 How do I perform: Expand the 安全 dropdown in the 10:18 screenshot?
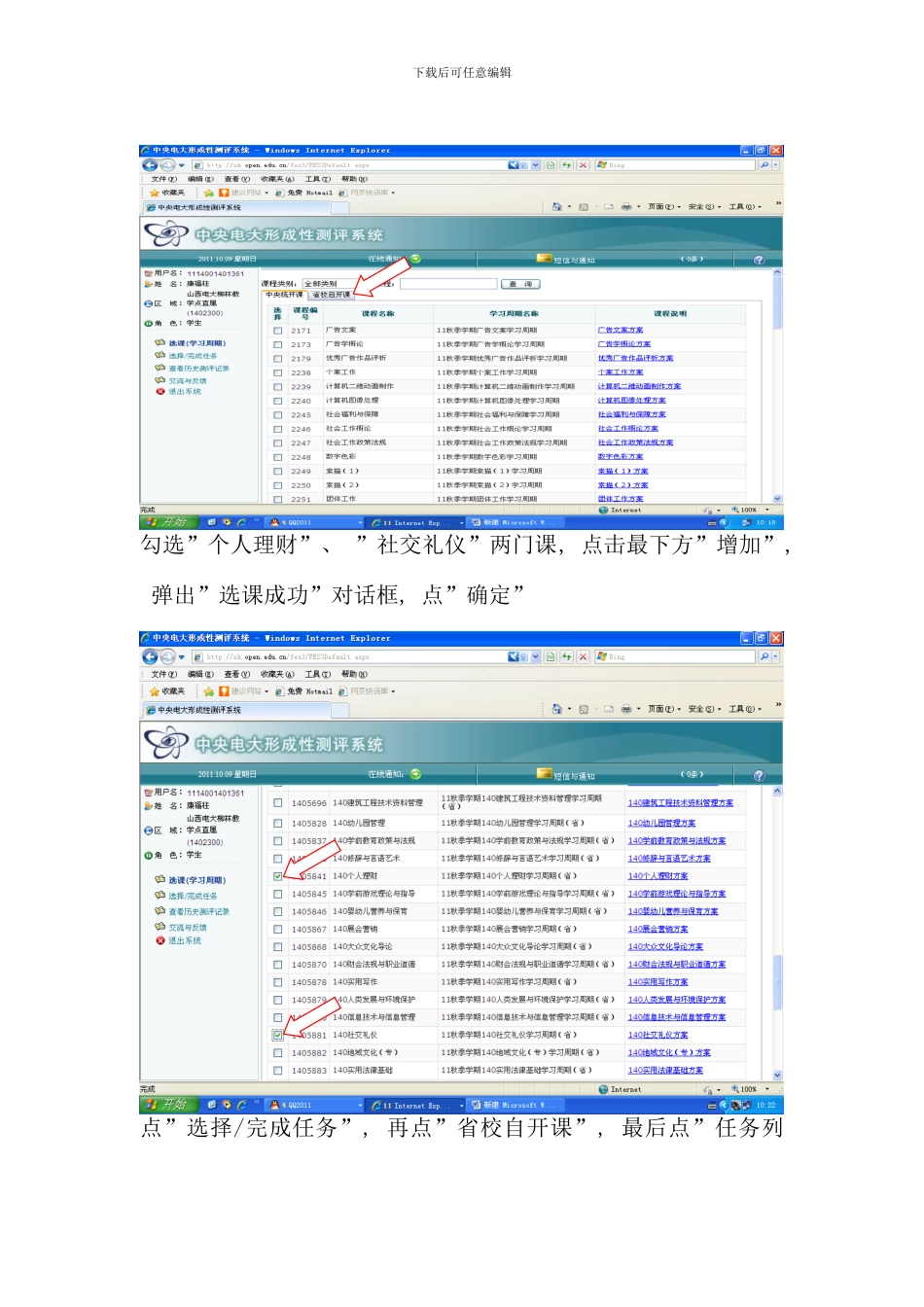704,207
